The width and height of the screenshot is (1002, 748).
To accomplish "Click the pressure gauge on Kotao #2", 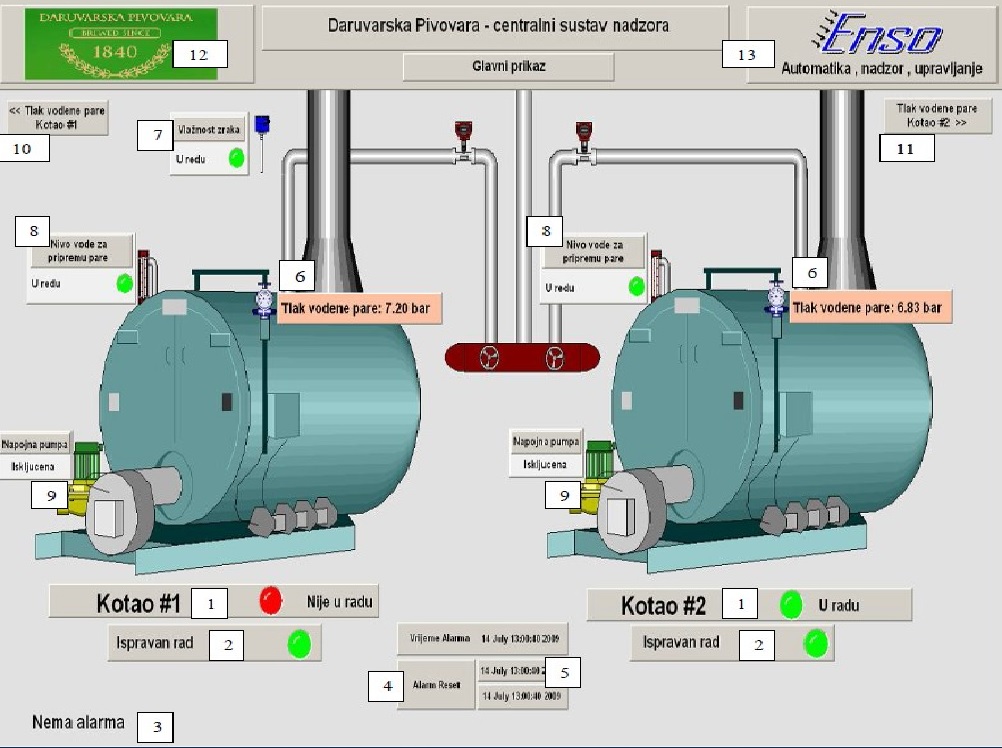I will tap(776, 298).
